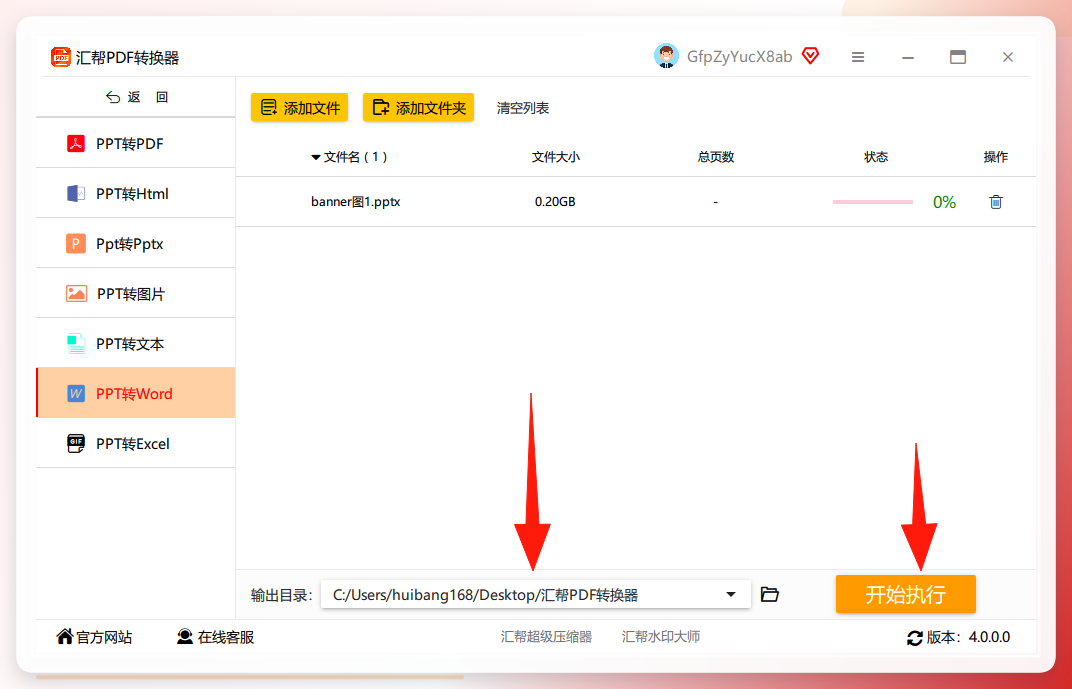Open the PPT转Excel mode
1072x689 pixels.
click(x=135, y=443)
